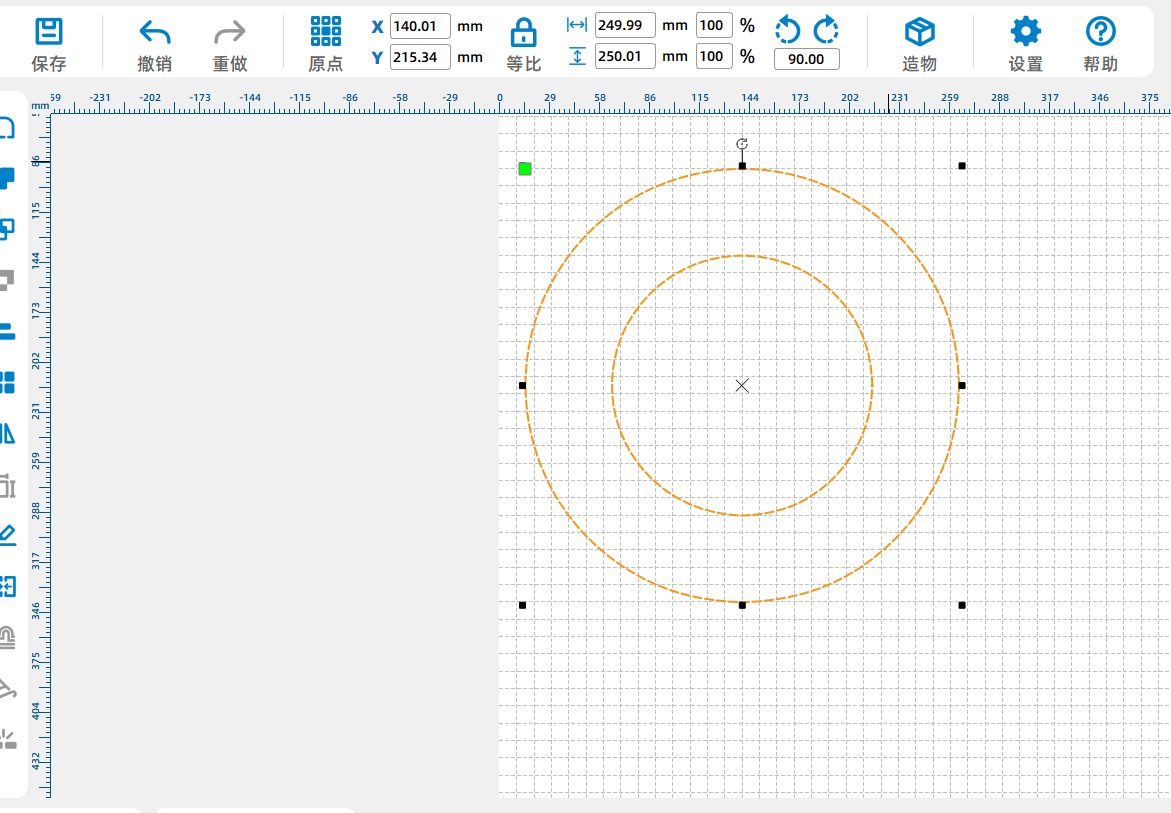
Task: Click the Y position input field
Action: point(420,57)
